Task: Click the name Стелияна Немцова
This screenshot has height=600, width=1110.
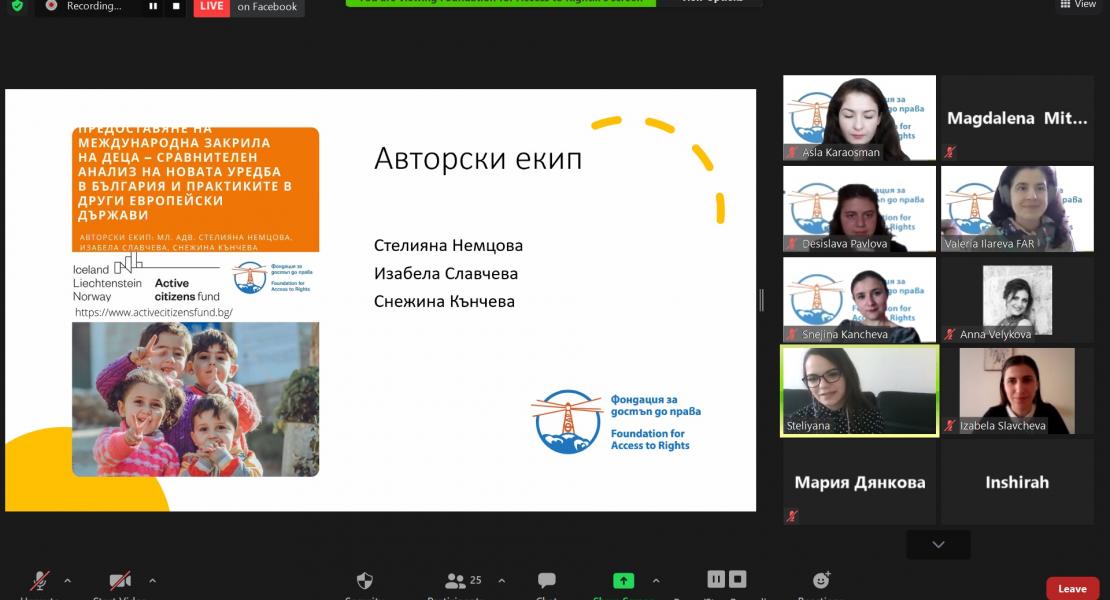Action: [448, 246]
